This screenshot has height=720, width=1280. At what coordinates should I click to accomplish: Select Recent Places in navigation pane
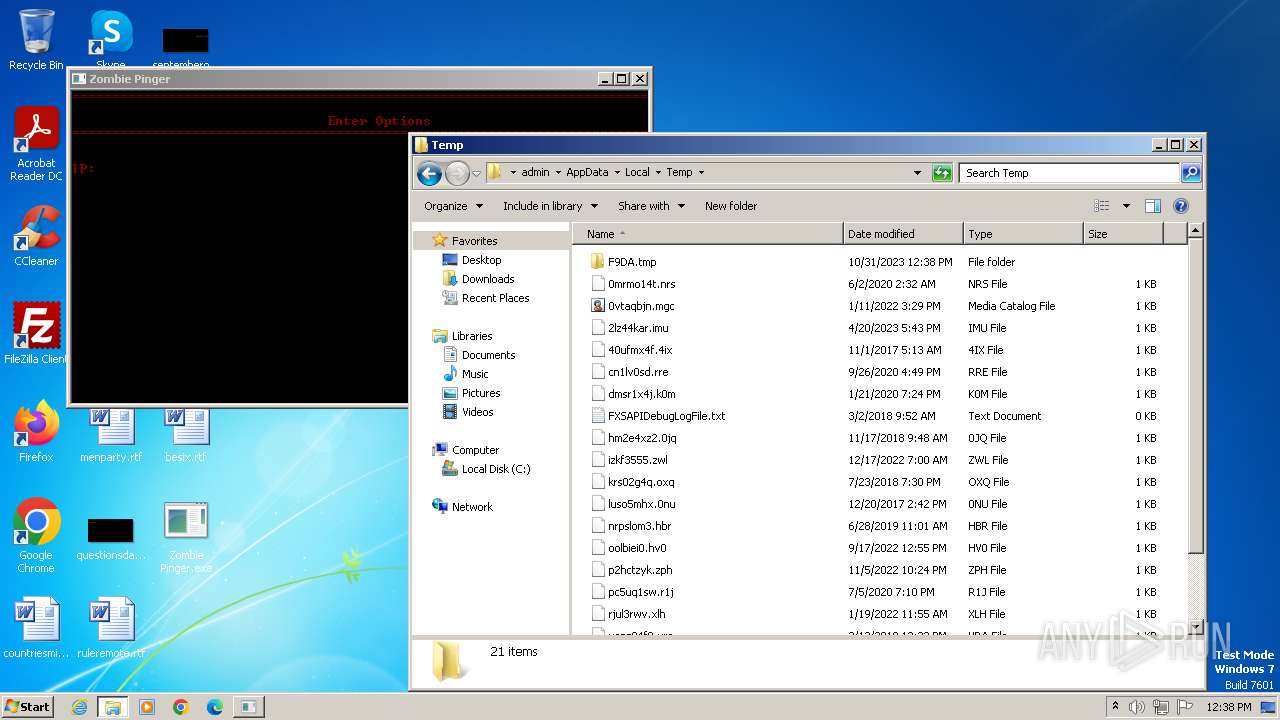[x=495, y=298]
